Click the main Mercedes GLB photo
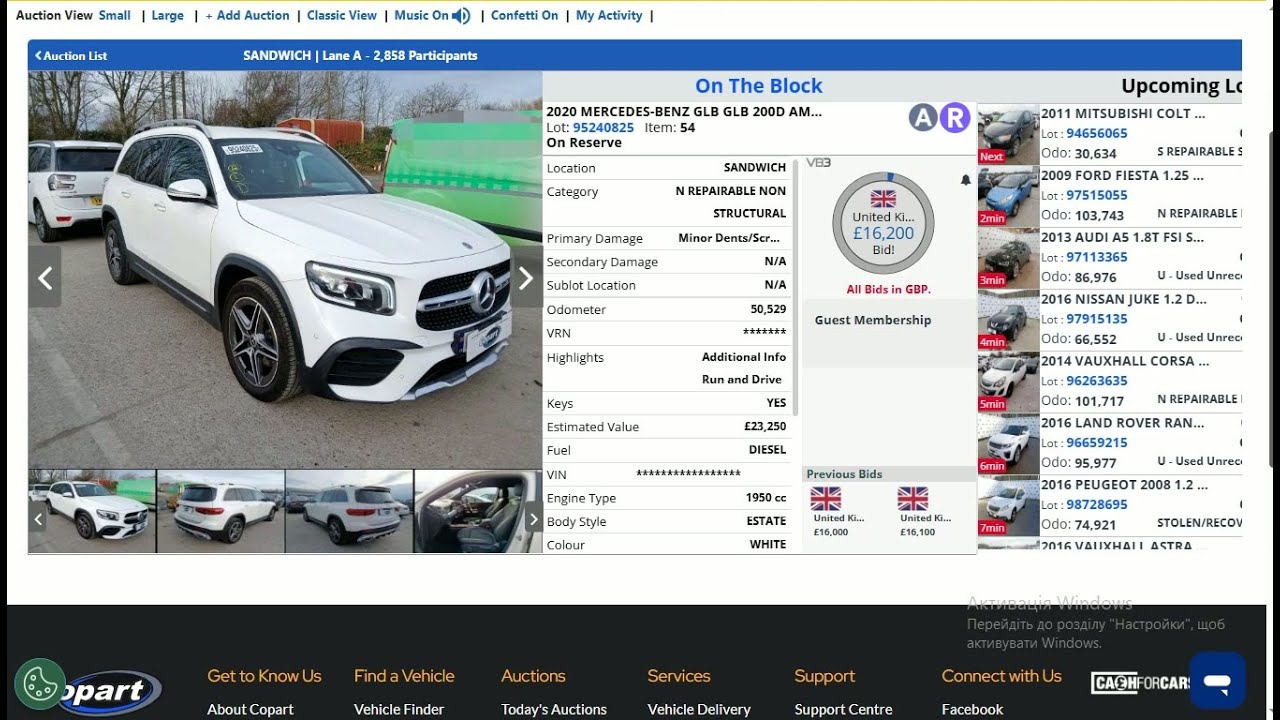The height and width of the screenshot is (720, 1280). 285,270
